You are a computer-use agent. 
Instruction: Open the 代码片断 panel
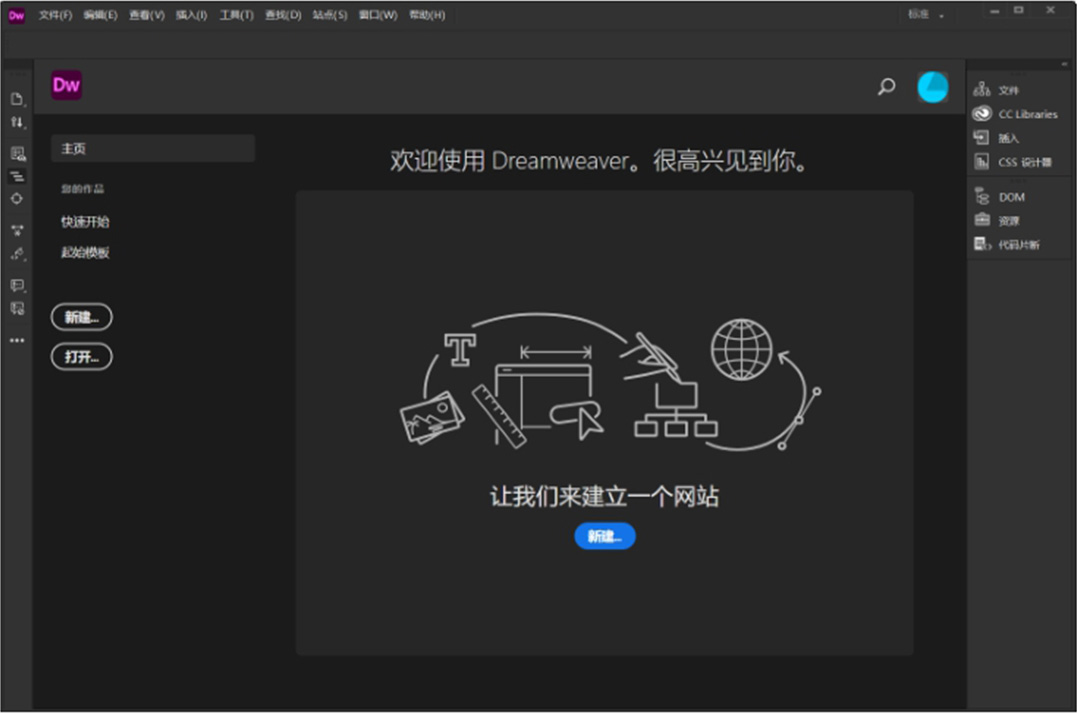tap(1006, 245)
